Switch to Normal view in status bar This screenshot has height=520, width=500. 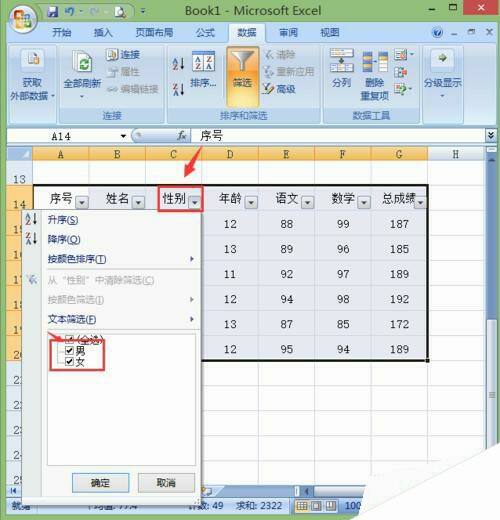point(302,506)
